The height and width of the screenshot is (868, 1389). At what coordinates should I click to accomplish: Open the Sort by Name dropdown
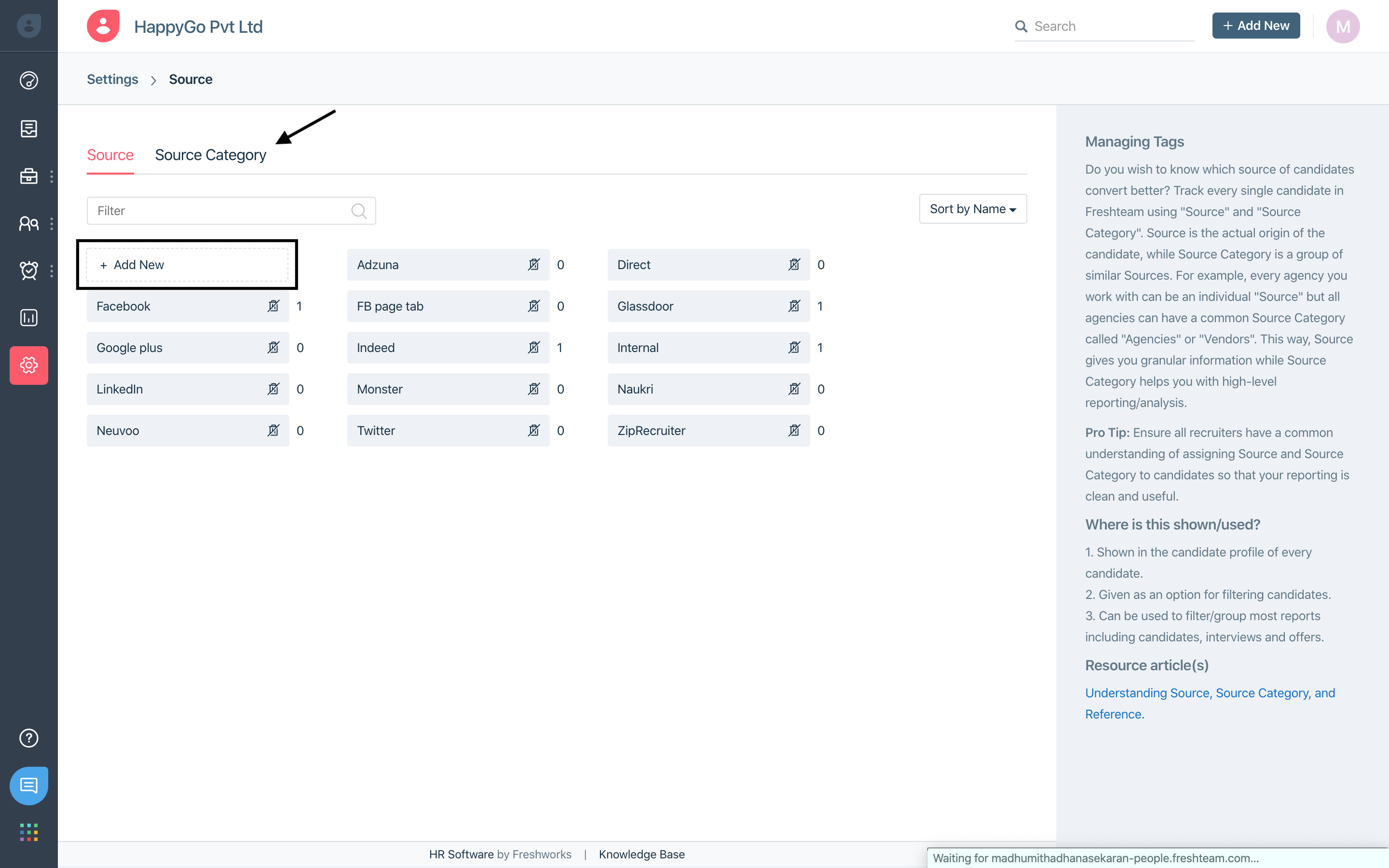(972, 208)
